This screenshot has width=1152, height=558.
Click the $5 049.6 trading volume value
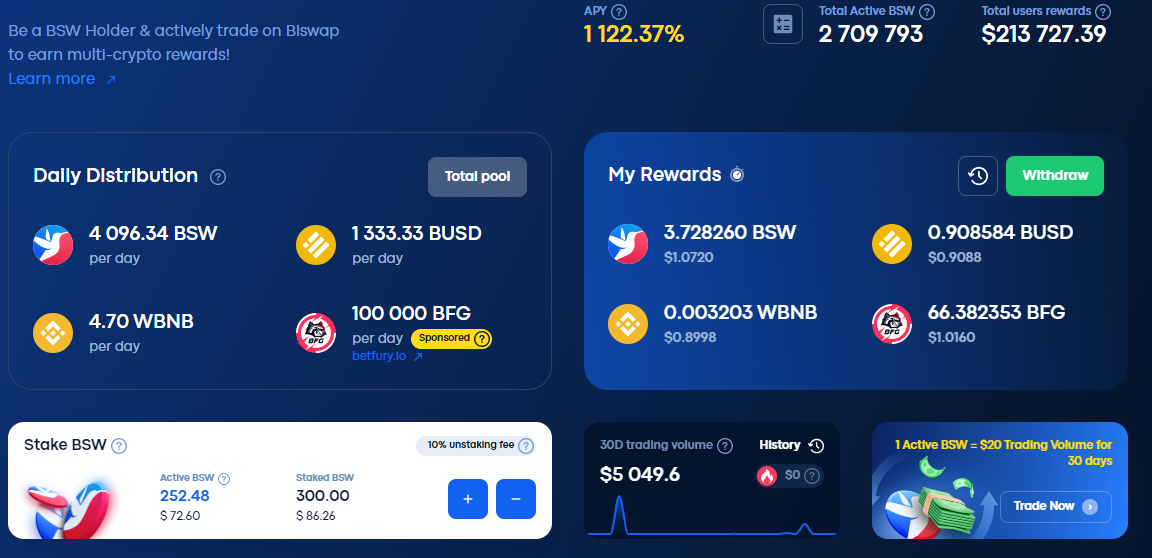point(640,475)
